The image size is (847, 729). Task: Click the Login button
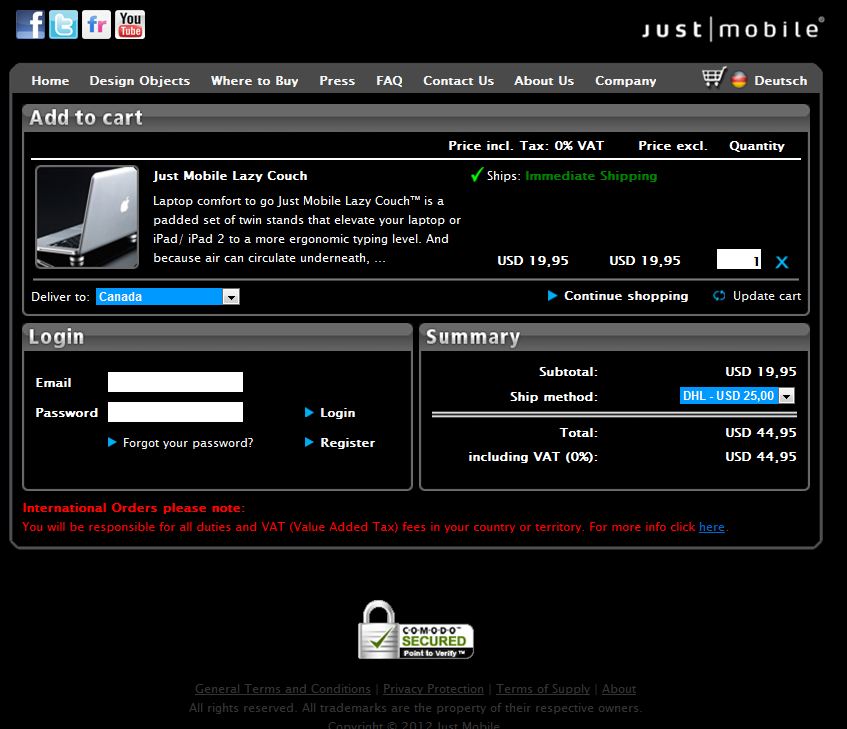click(330, 413)
